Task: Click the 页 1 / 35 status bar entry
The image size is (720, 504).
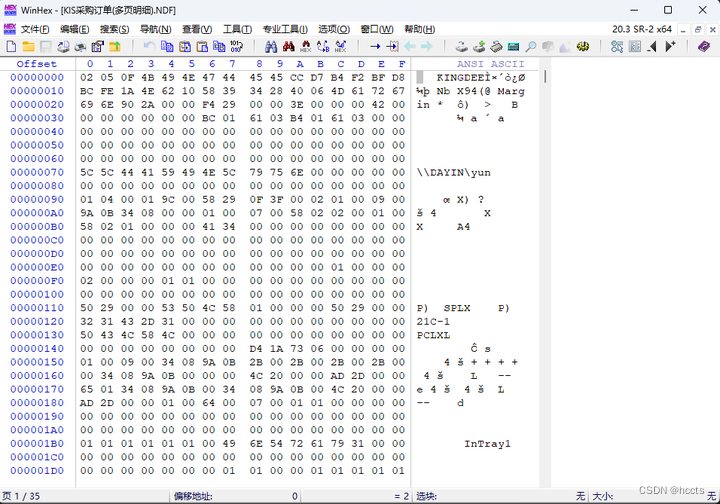Action: pos(21,496)
